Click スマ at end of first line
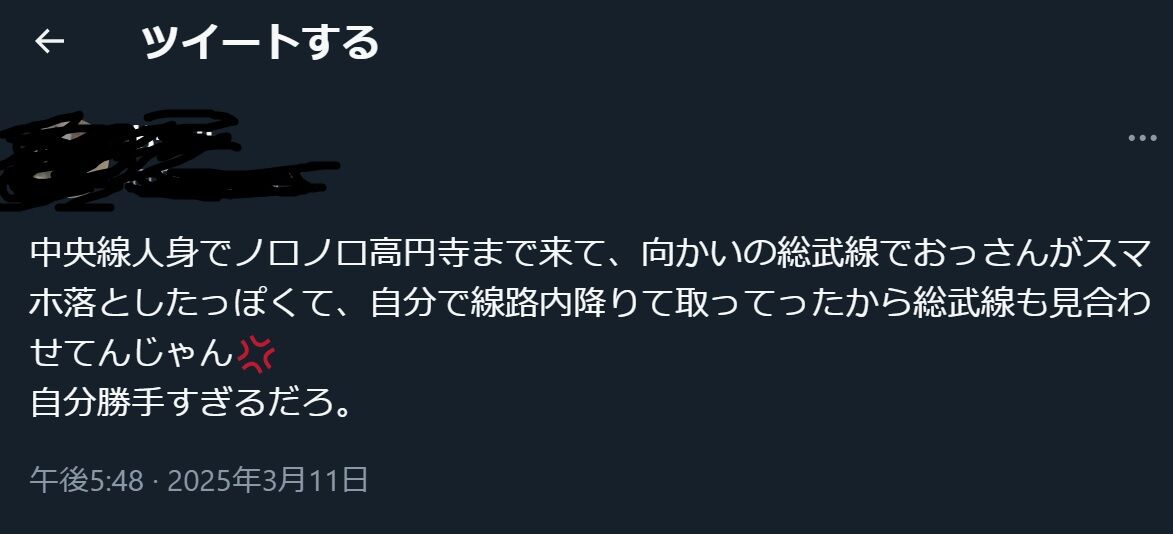Image resolution: width=1173 pixels, height=534 pixels. (1116, 254)
